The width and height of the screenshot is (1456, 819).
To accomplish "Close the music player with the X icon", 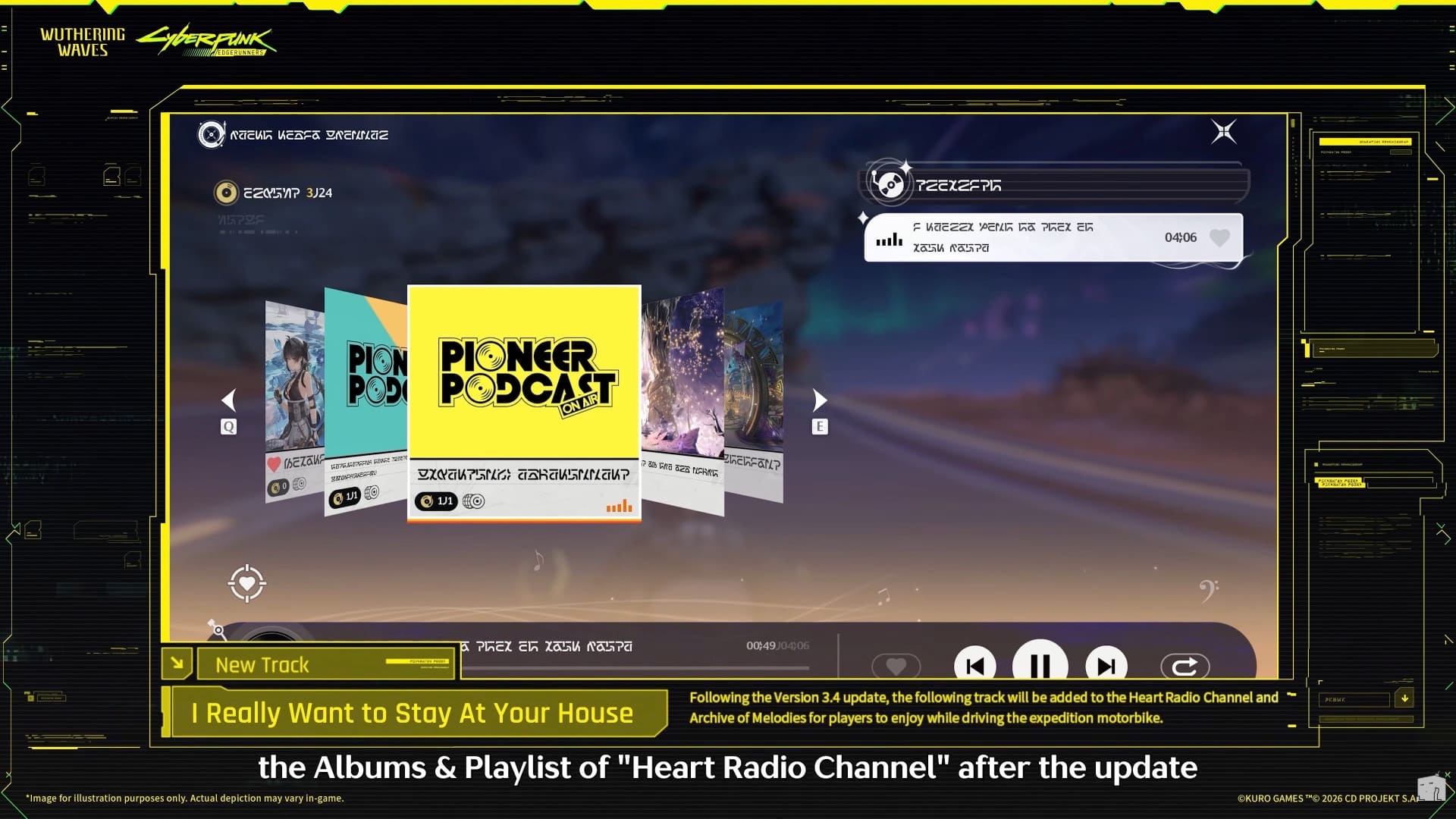I will click(x=1223, y=132).
